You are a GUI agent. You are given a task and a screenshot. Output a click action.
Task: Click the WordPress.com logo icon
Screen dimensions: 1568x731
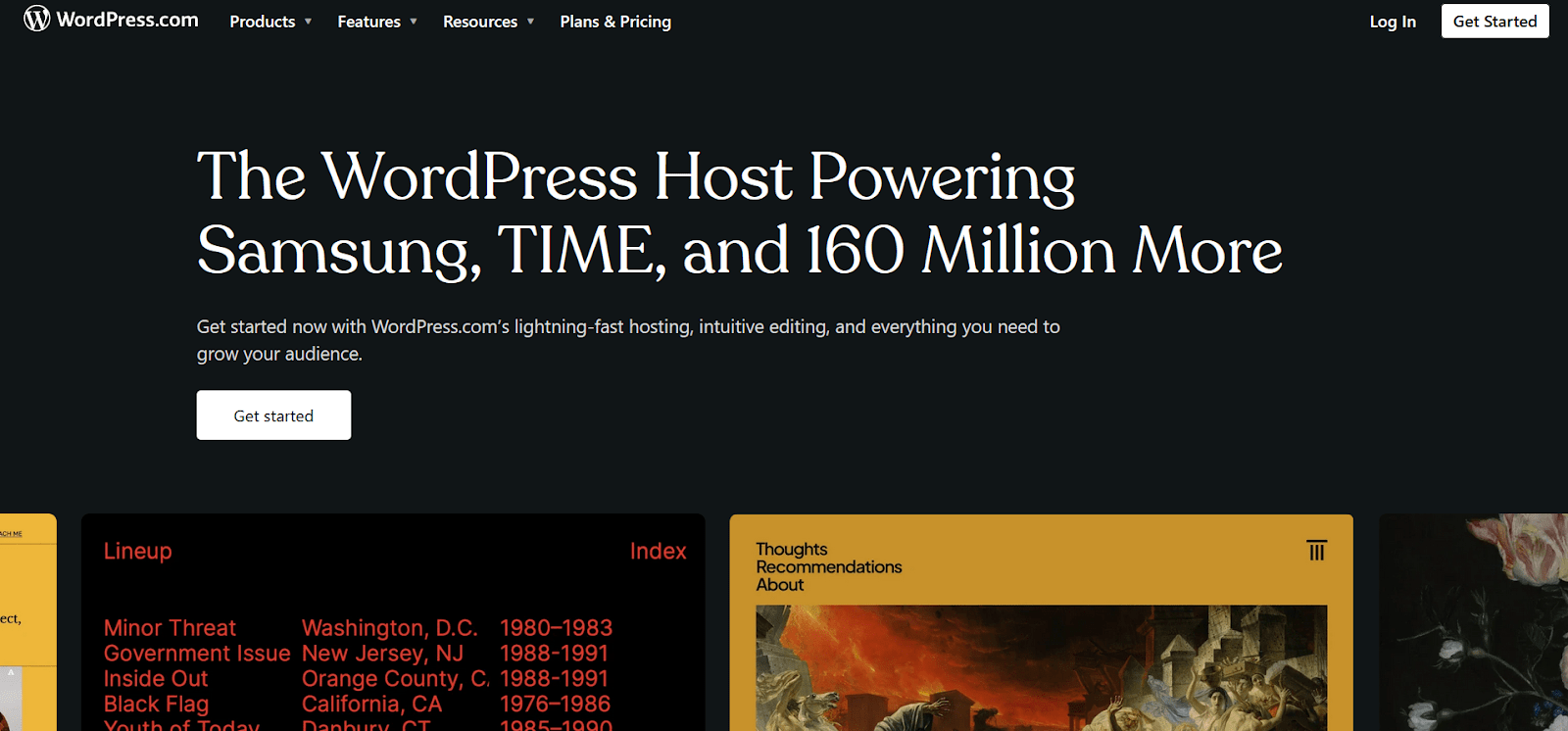tap(36, 19)
